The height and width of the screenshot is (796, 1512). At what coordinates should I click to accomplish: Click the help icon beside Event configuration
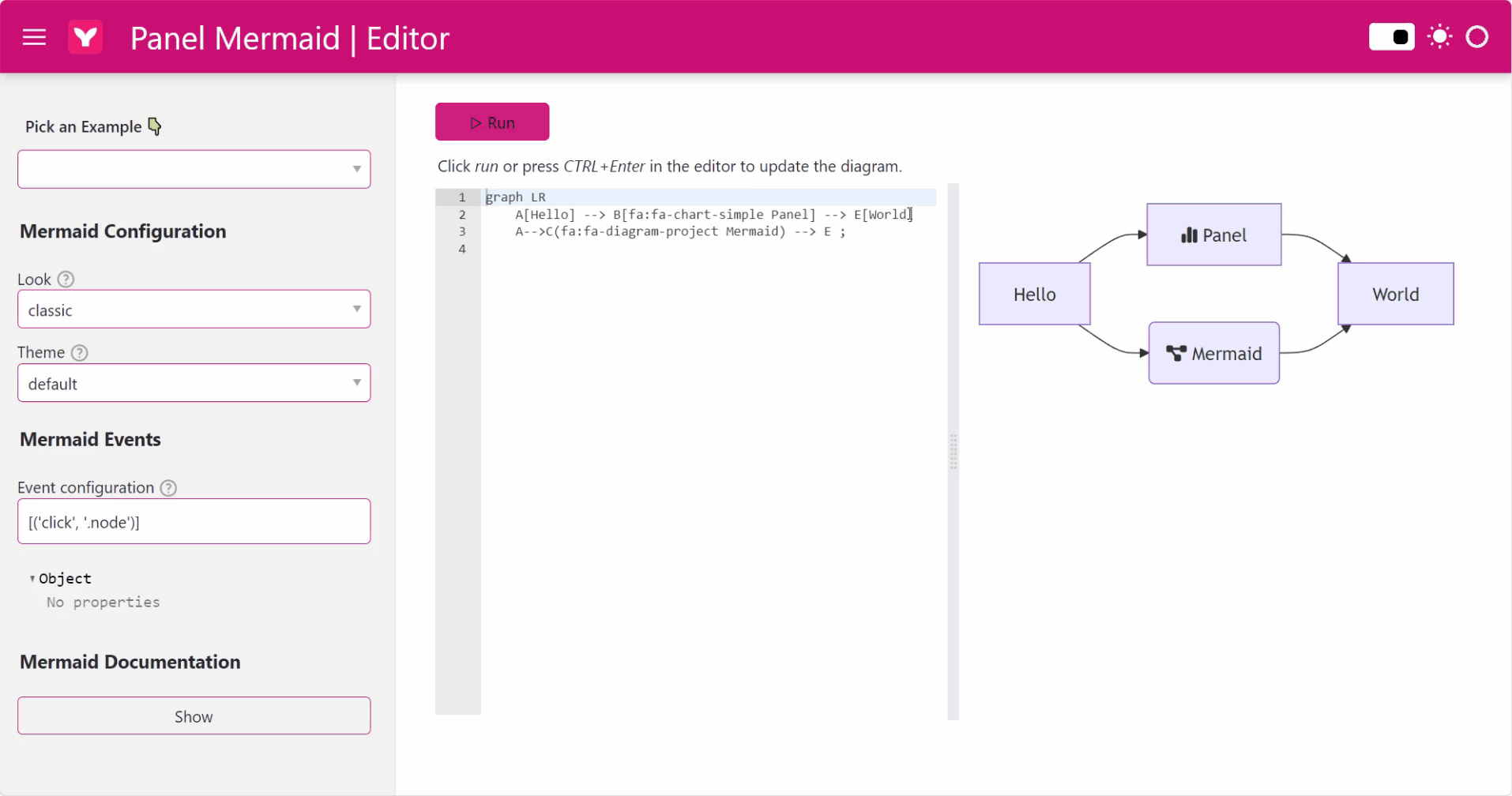coord(168,488)
